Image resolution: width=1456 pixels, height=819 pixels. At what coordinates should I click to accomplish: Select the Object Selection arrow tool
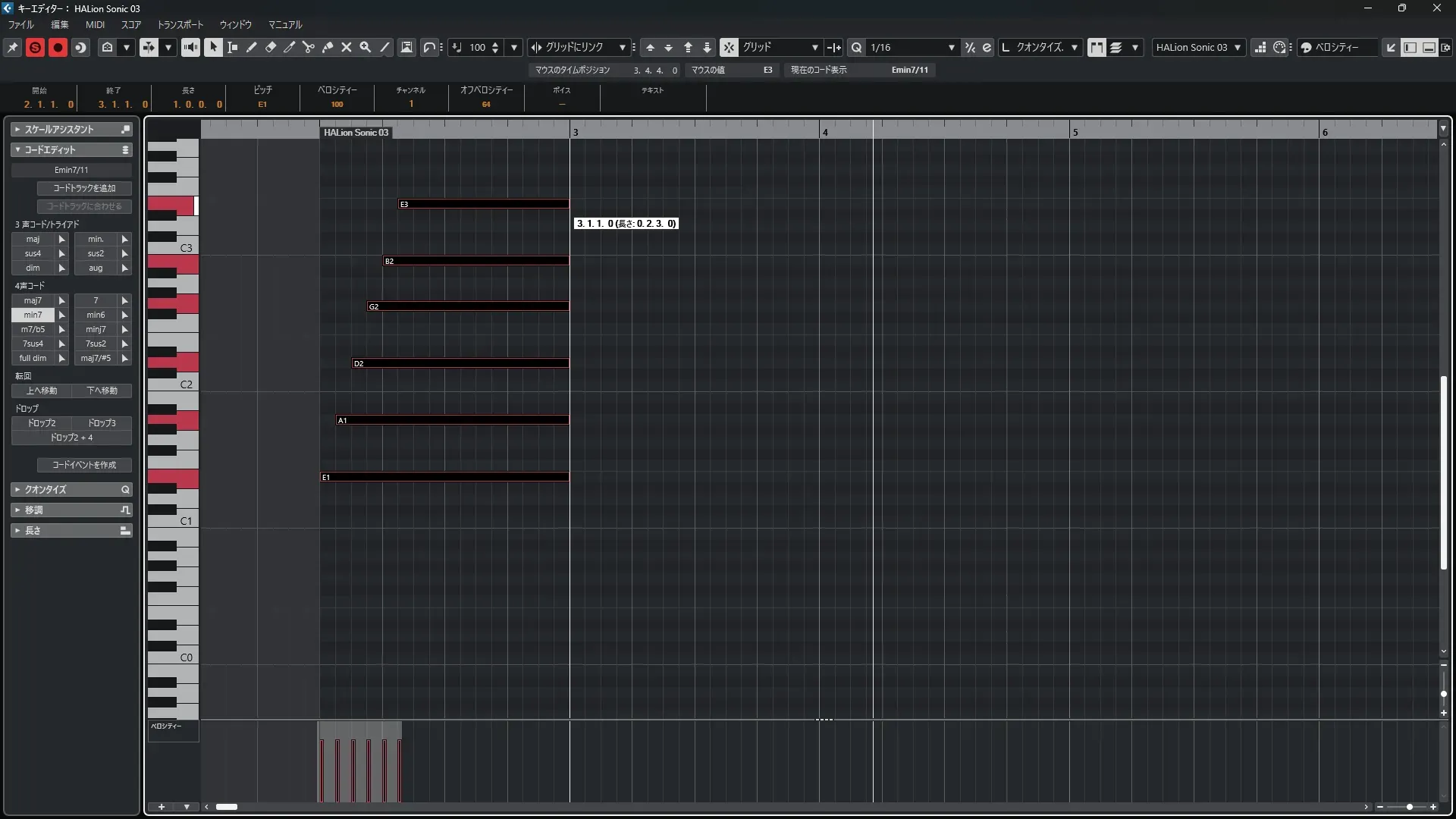tap(213, 47)
